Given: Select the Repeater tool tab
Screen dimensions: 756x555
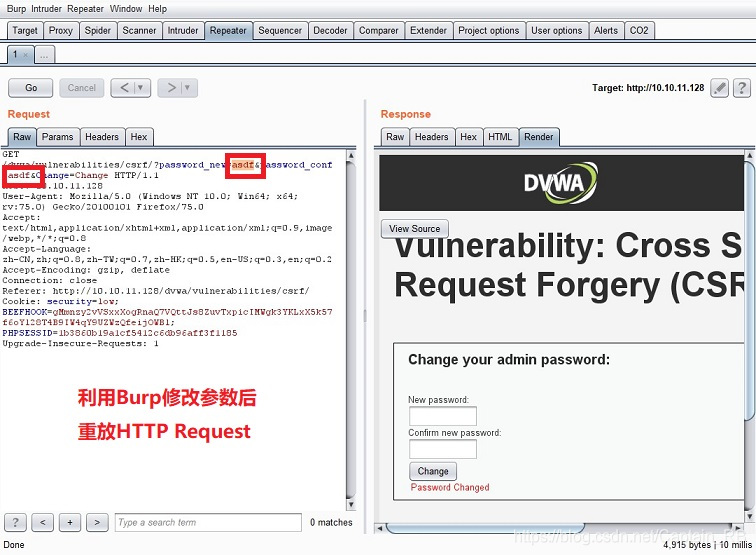Looking at the screenshot, I should point(228,30).
